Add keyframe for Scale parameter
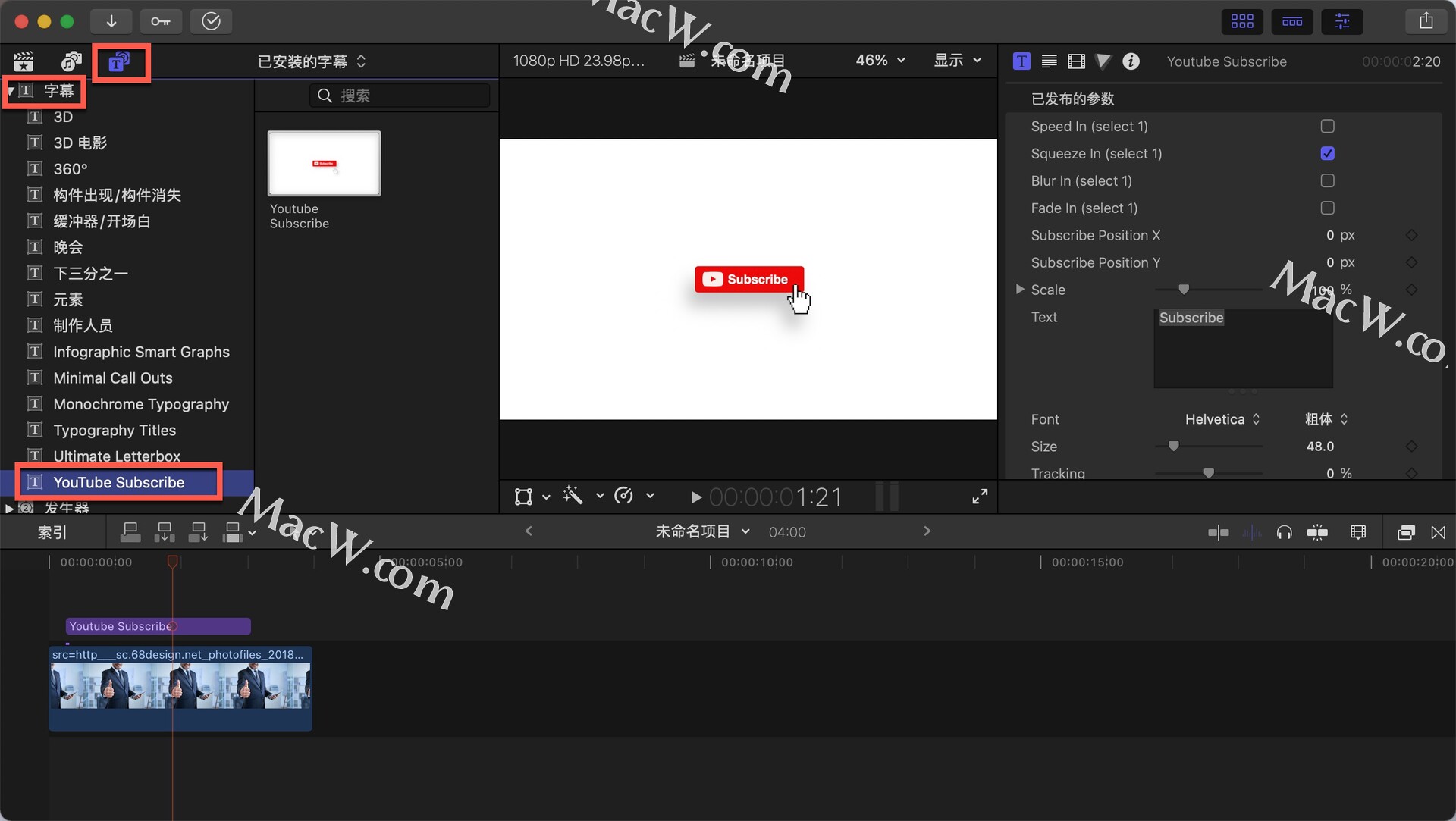Screen dimensions: 1456x821 (x=1411, y=290)
